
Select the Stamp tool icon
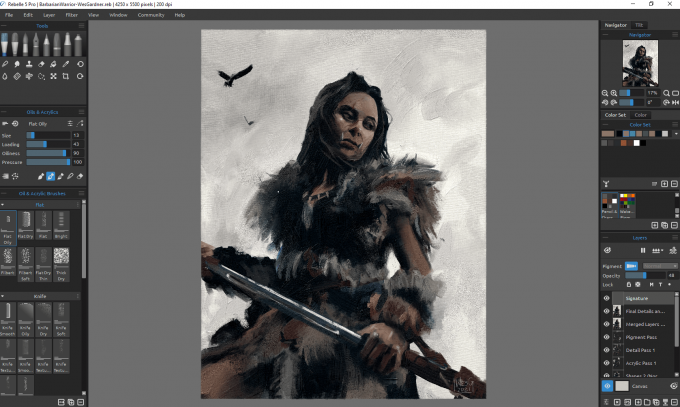[29, 64]
